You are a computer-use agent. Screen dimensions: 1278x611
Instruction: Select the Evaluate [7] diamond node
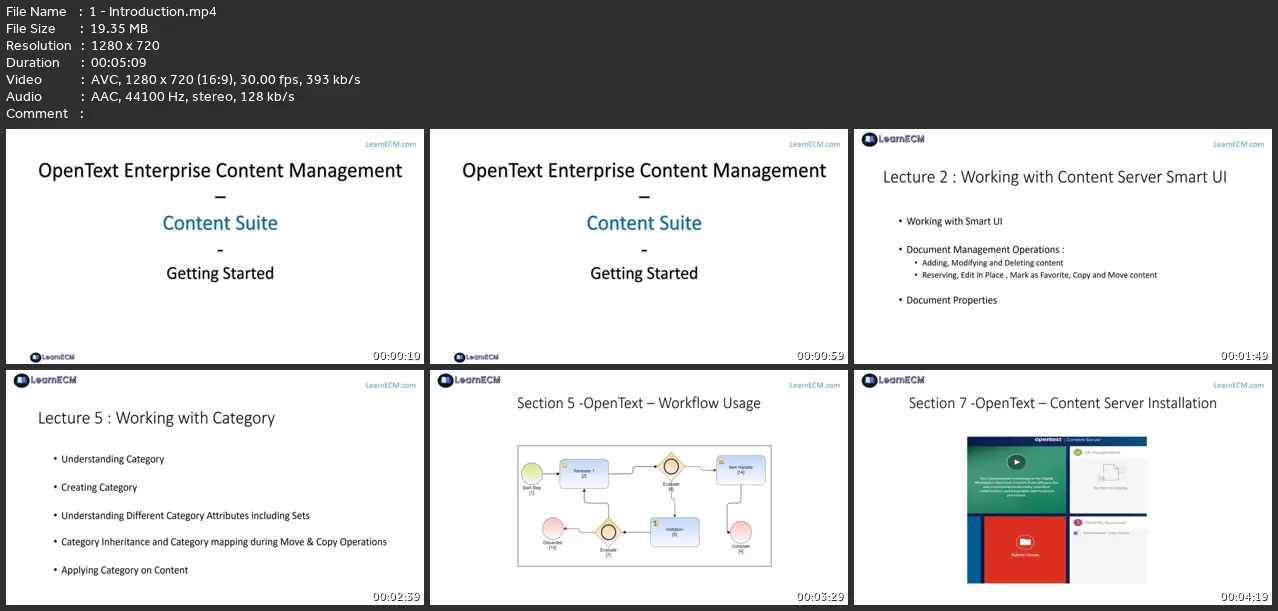[608, 533]
